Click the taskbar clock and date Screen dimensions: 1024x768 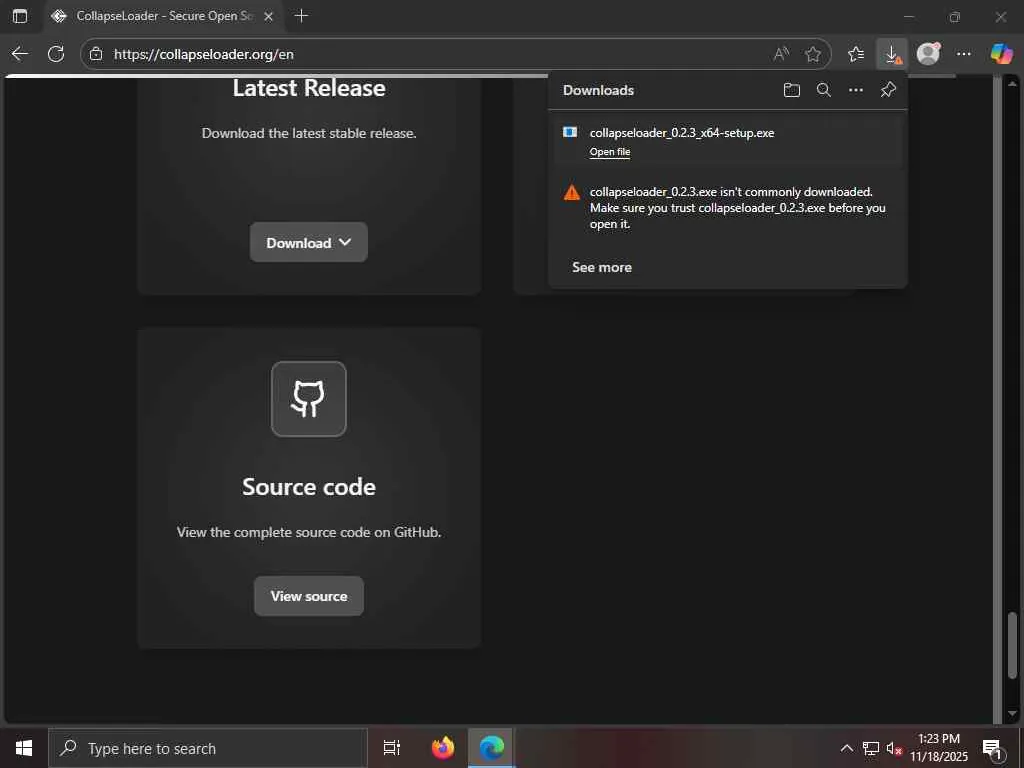(939, 748)
